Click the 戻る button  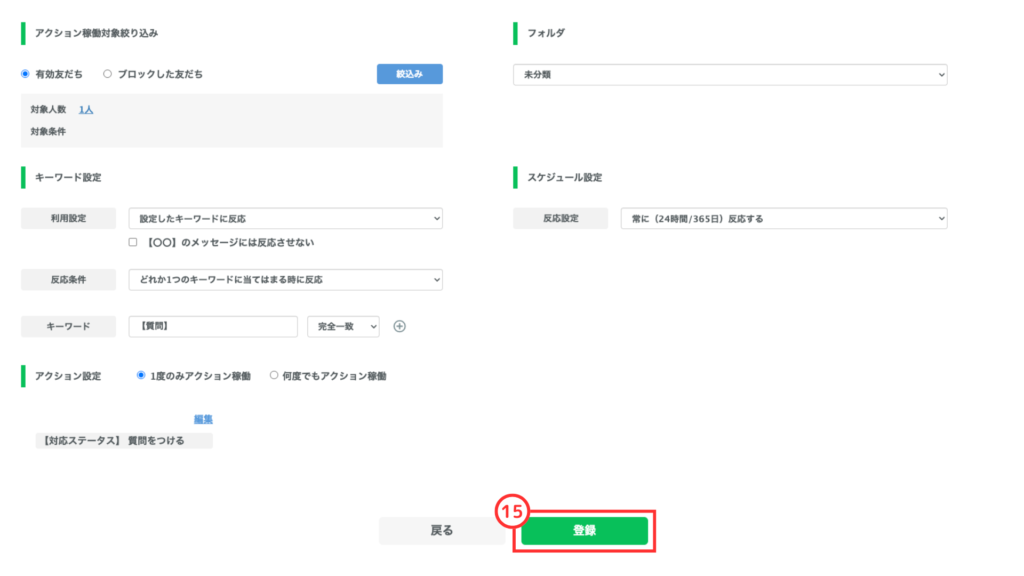(x=442, y=531)
